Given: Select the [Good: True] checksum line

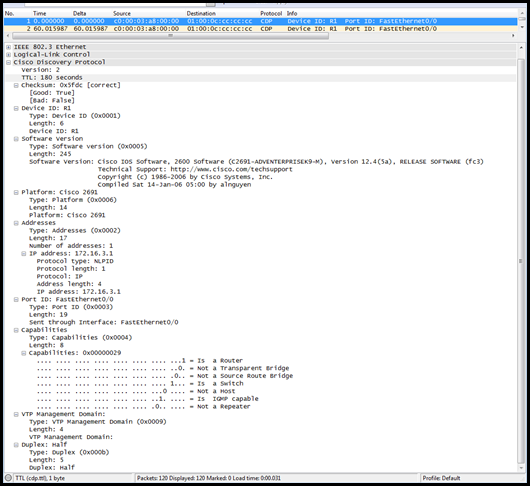Looking at the screenshot, I should pos(52,93).
